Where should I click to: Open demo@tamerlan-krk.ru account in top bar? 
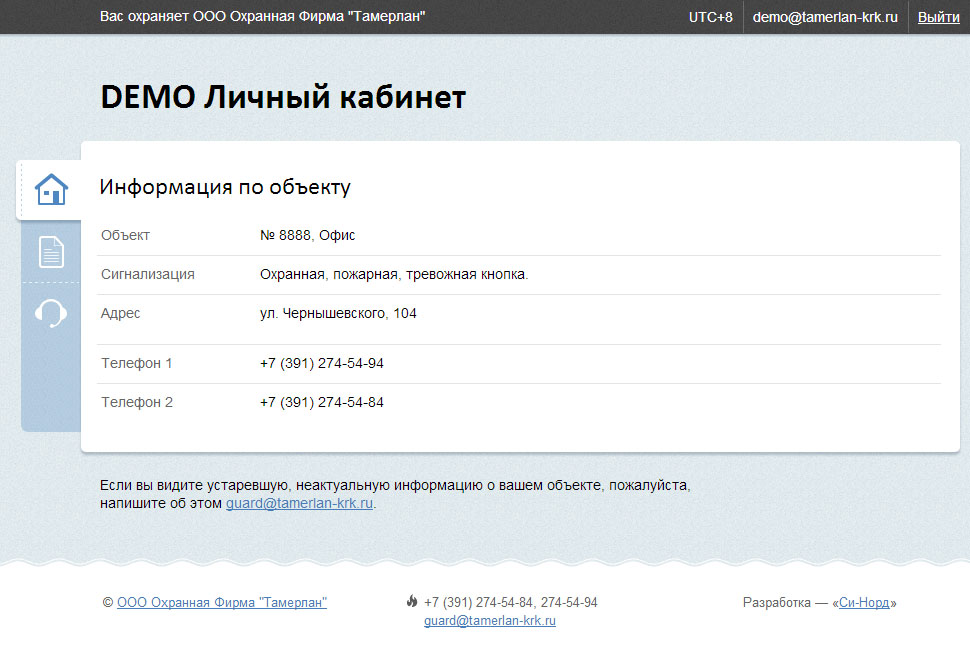825,17
